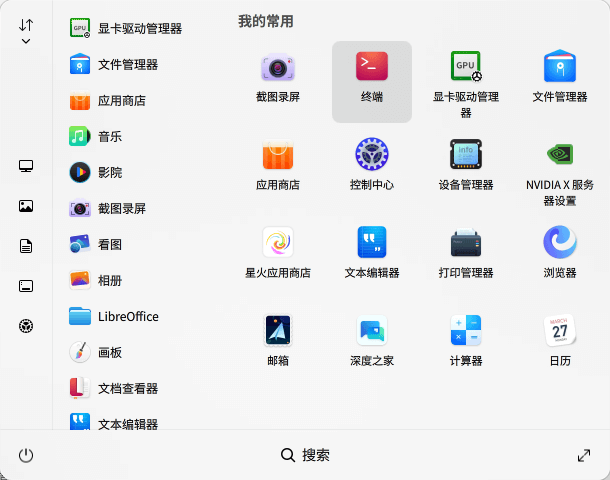Open 星火应用商店 app
Screen dimensions: 610x480
click(278, 253)
